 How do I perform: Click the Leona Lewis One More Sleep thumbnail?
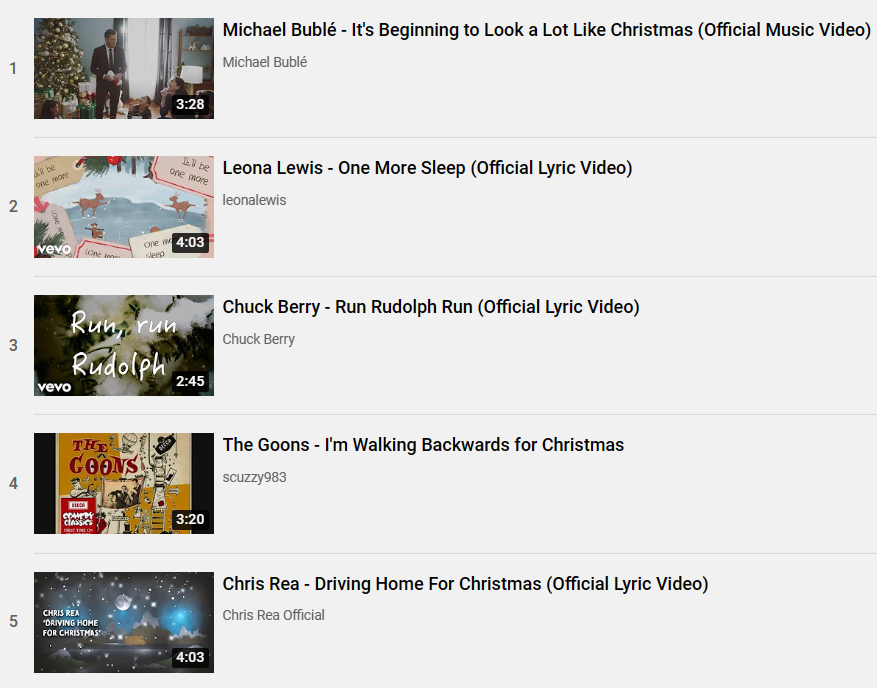(124, 207)
